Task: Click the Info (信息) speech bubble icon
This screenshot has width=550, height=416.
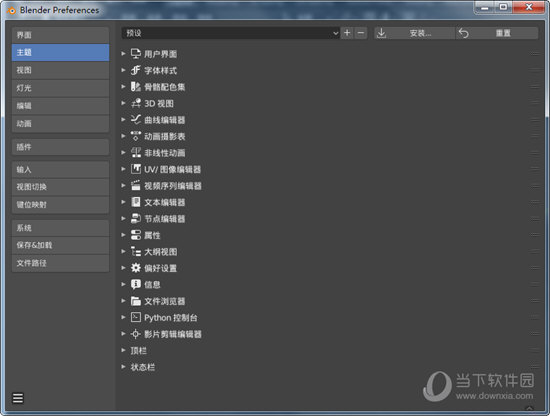Action: pos(135,284)
